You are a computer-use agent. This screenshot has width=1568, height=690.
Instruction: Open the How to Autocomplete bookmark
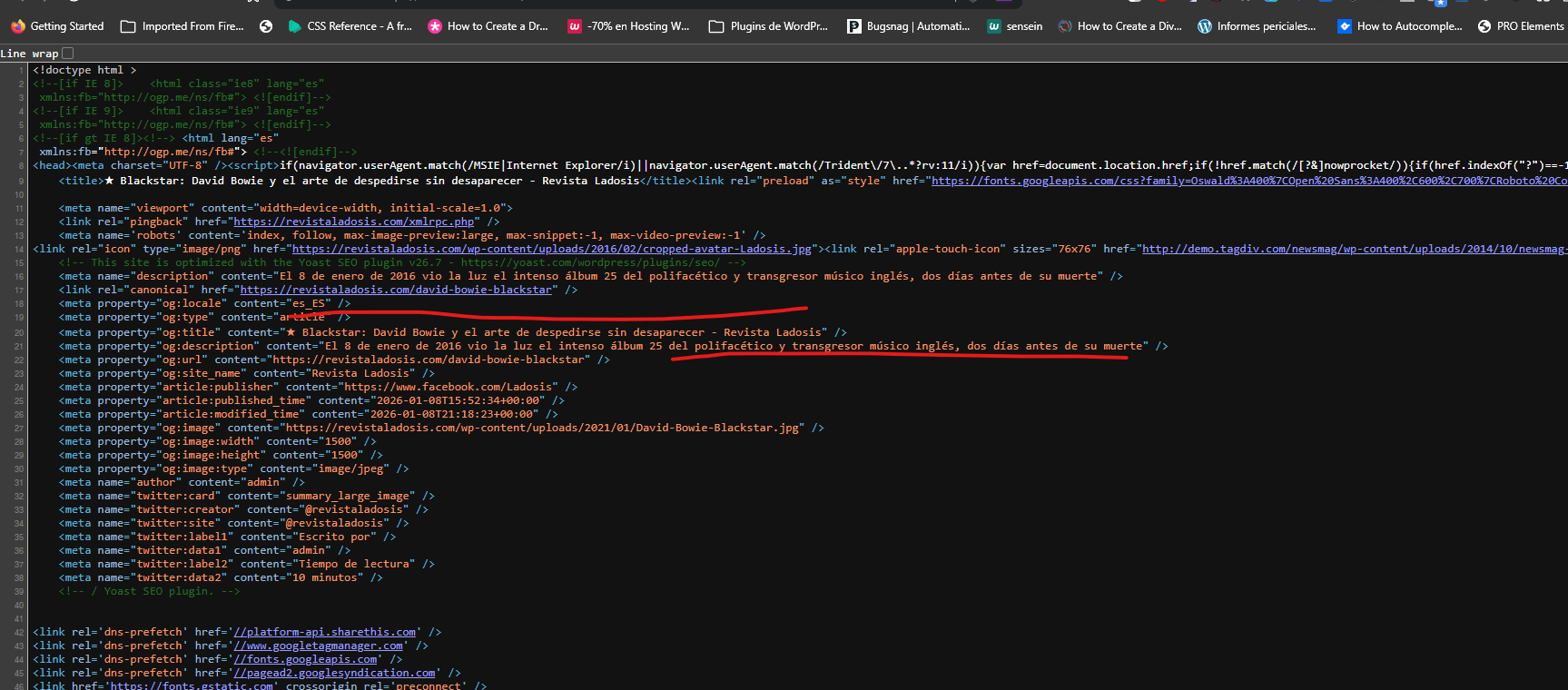pyautogui.click(x=1399, y=26)
